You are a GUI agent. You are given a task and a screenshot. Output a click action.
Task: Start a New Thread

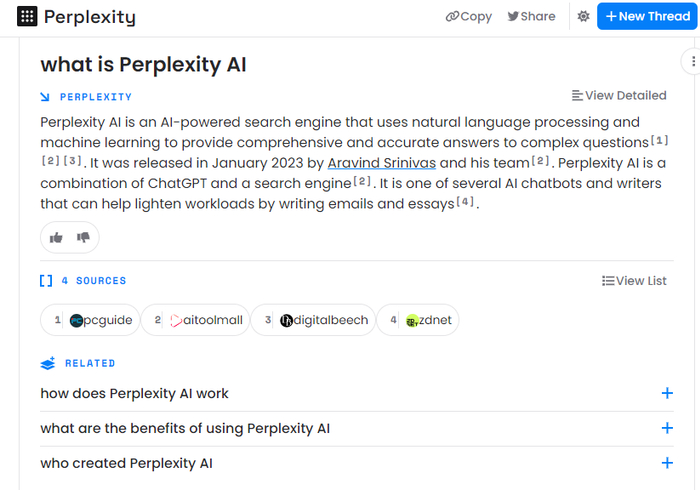[646, 16]
